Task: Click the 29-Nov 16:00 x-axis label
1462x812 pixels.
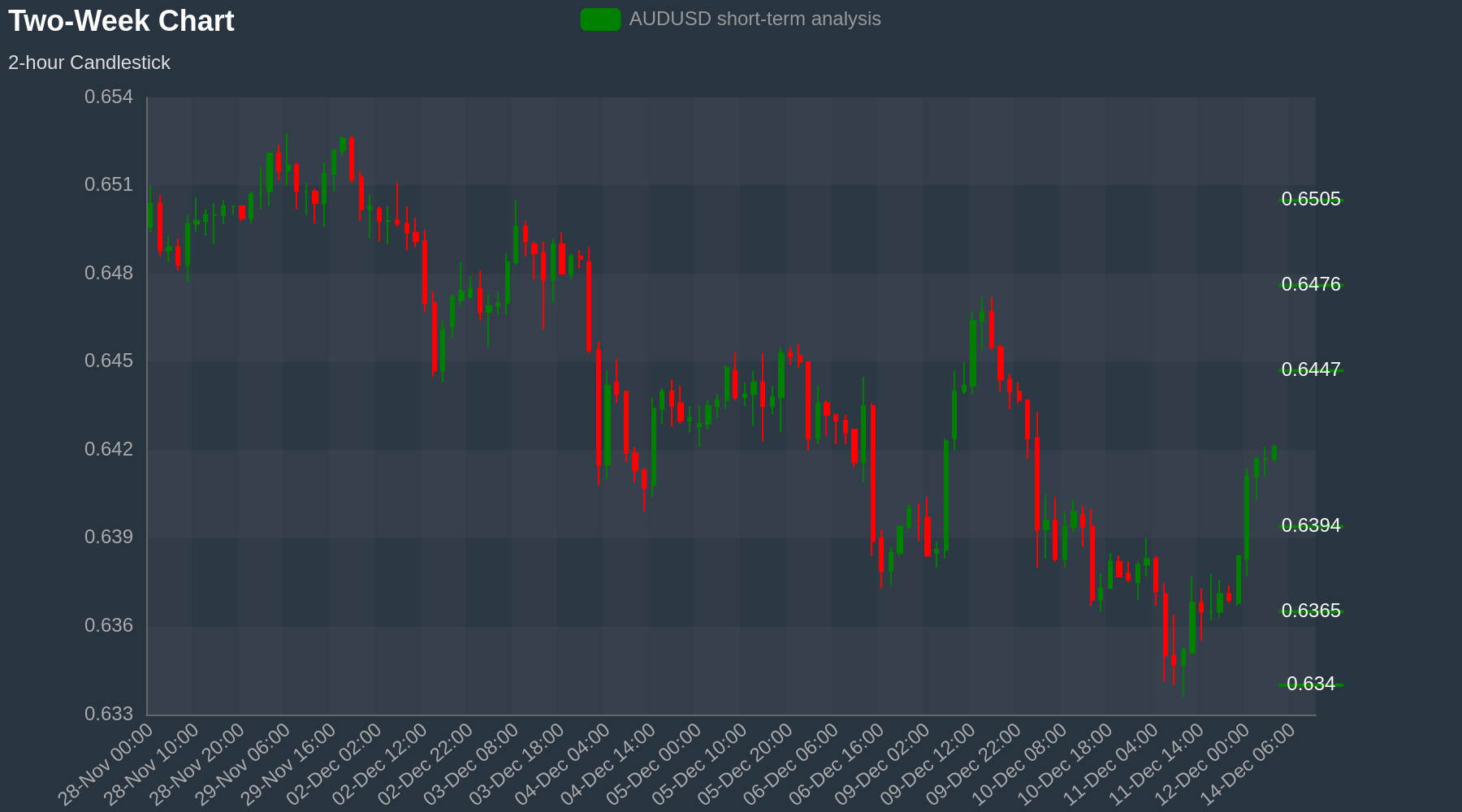Action: (288, 764)
